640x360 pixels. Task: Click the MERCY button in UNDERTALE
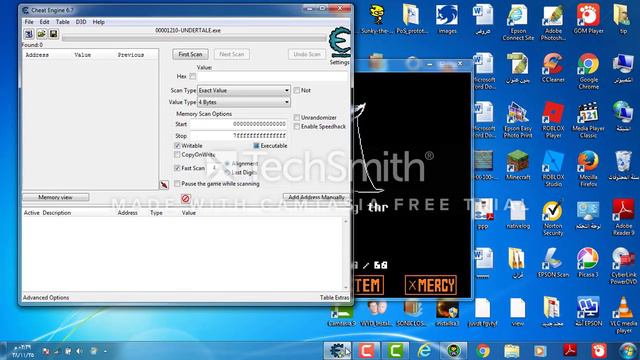coord(431,285)
